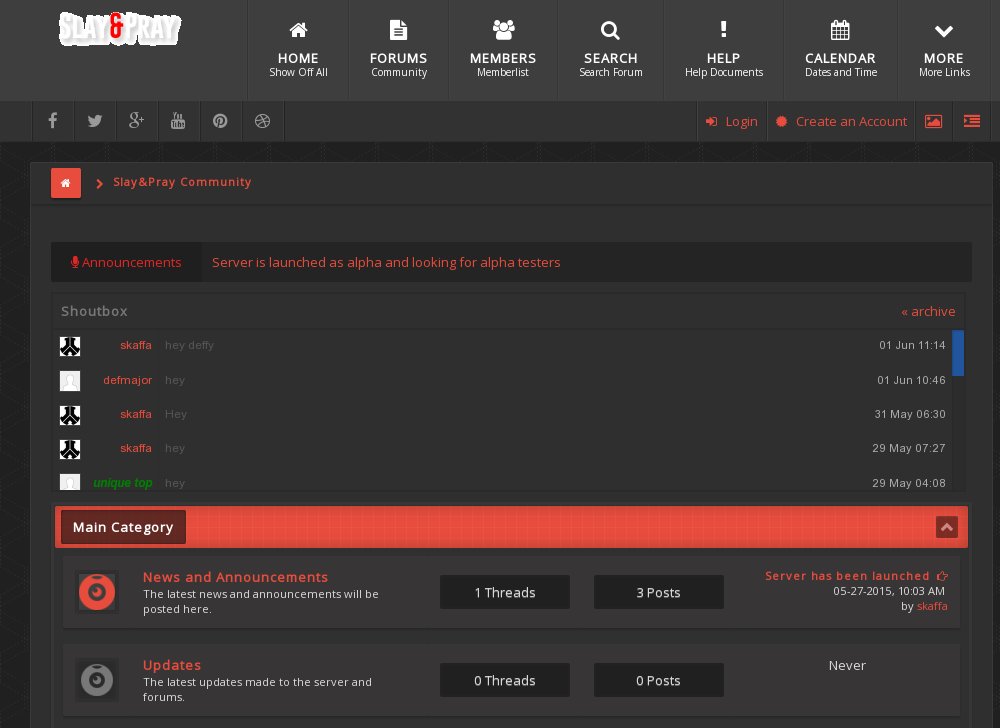Open the Forums menu item
The height and width of the screenshot is (728, 1000).
(x=398, y=50)
